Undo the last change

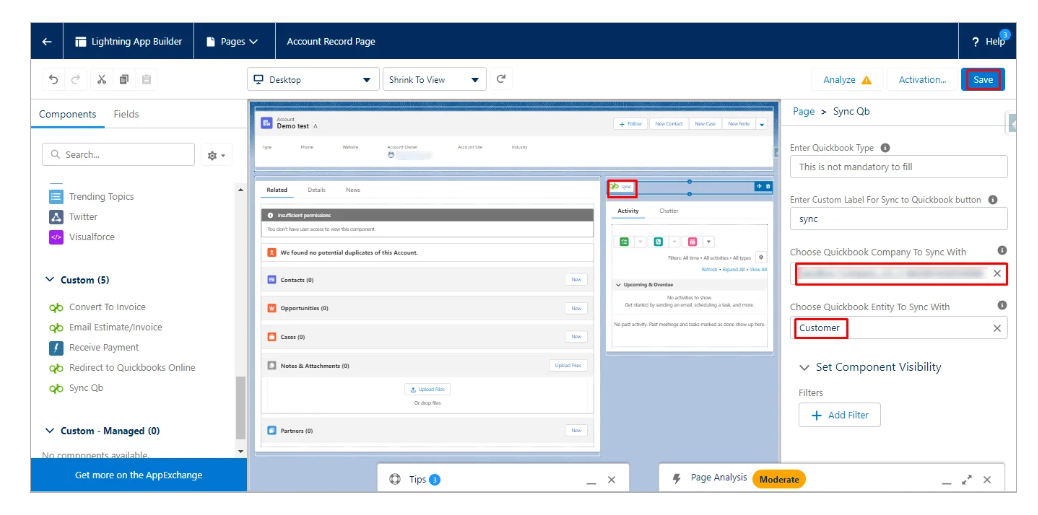(x=54, y=79)
